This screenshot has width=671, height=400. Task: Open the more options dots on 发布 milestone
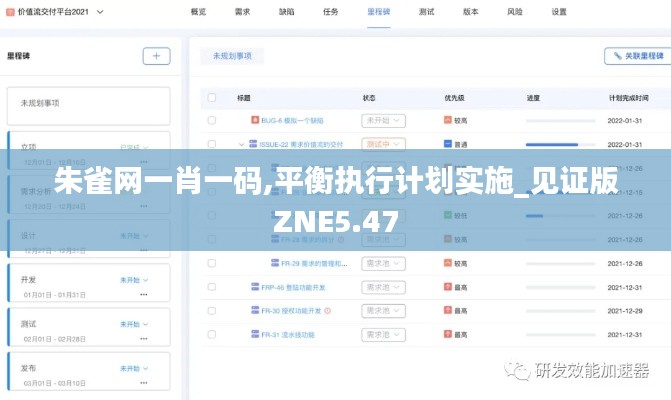[144, 383]
